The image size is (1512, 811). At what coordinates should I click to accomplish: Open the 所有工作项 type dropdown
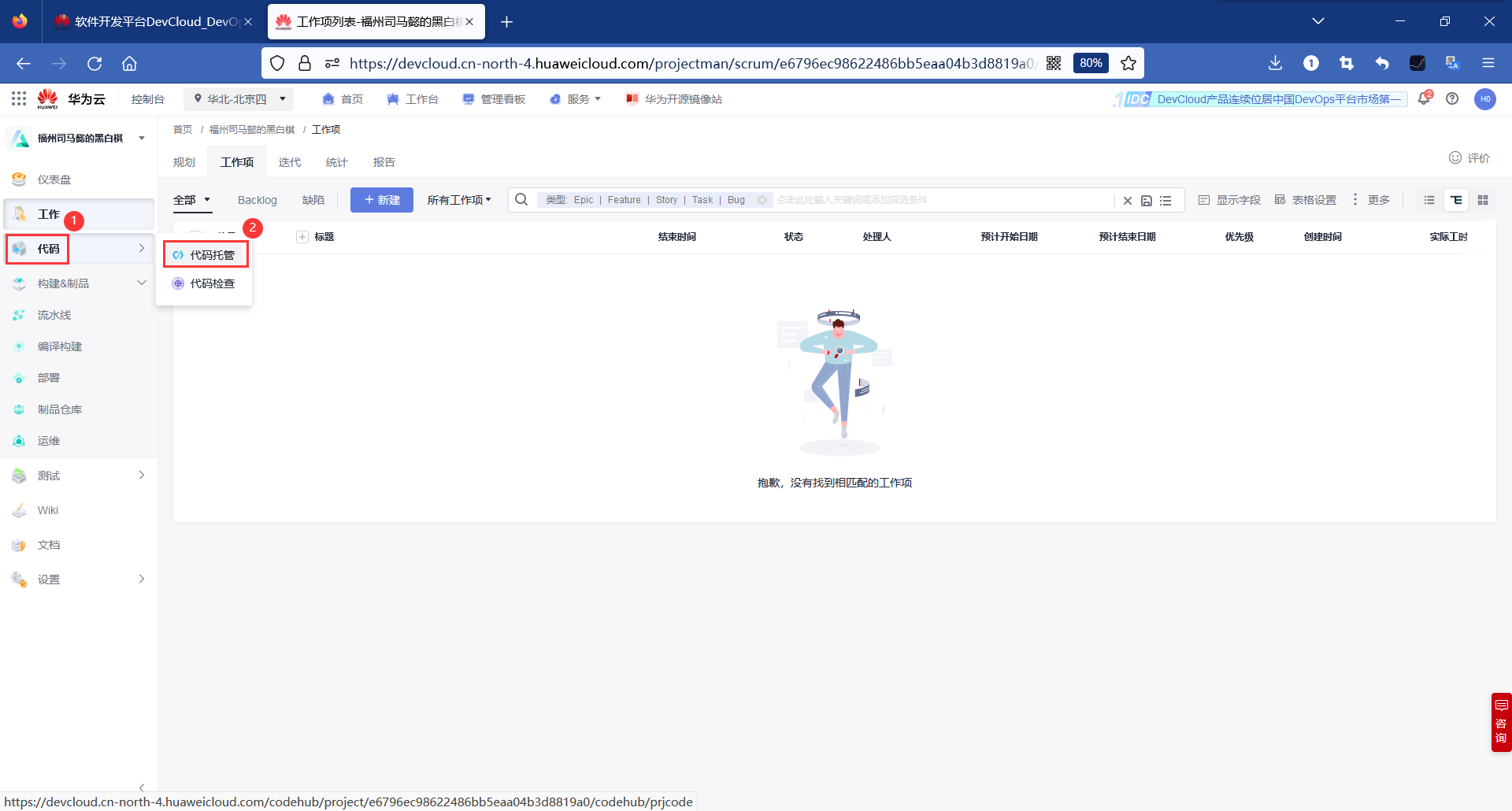point(459,200)
